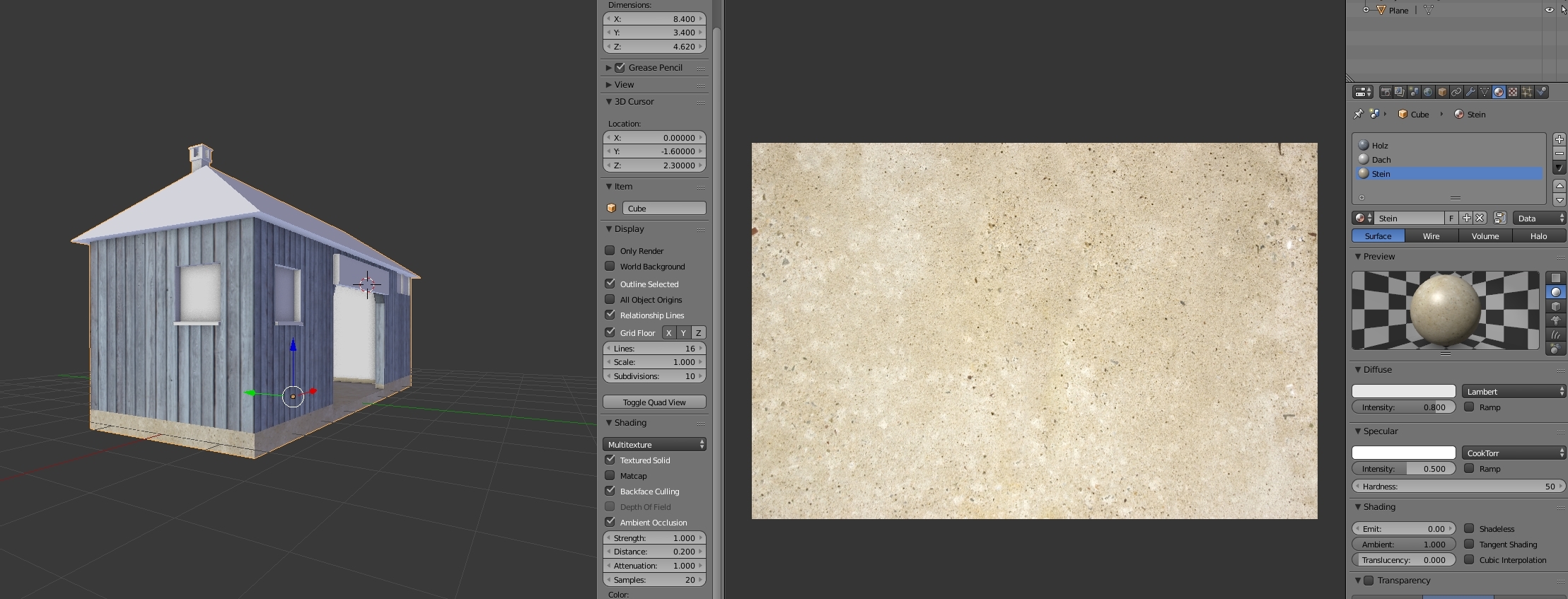Open the Render properties camera tab
Image resolution: width=1568 pixels, height=599 pixels.
pos(1386,92)
